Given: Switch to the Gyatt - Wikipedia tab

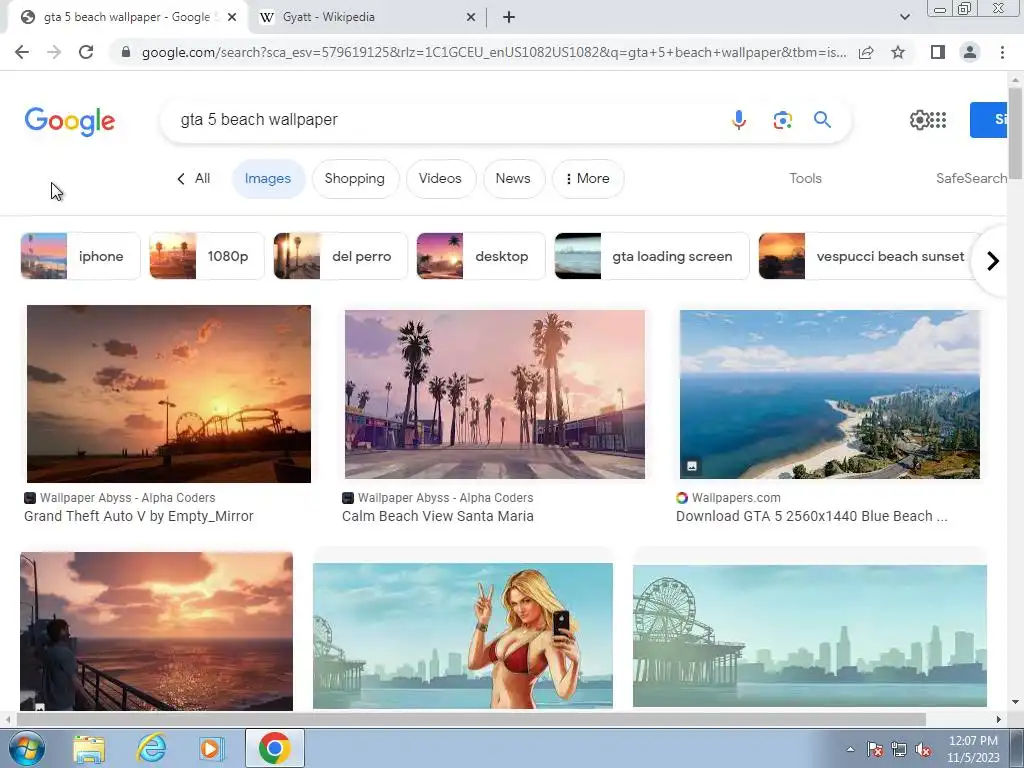Looking at the screenshot, I should 368,18.
